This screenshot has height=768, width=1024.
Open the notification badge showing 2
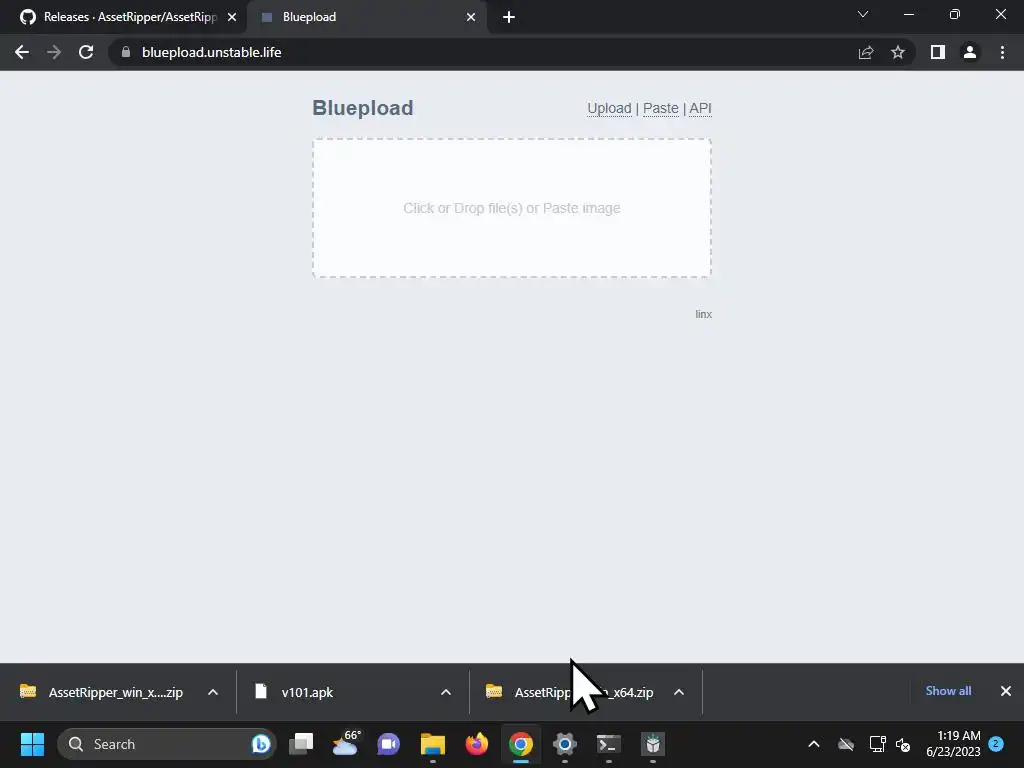pos(996,744)
